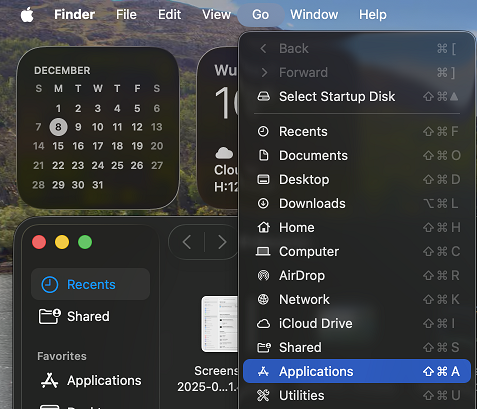Go to Recents via menu entry text

tap(303, 131)
